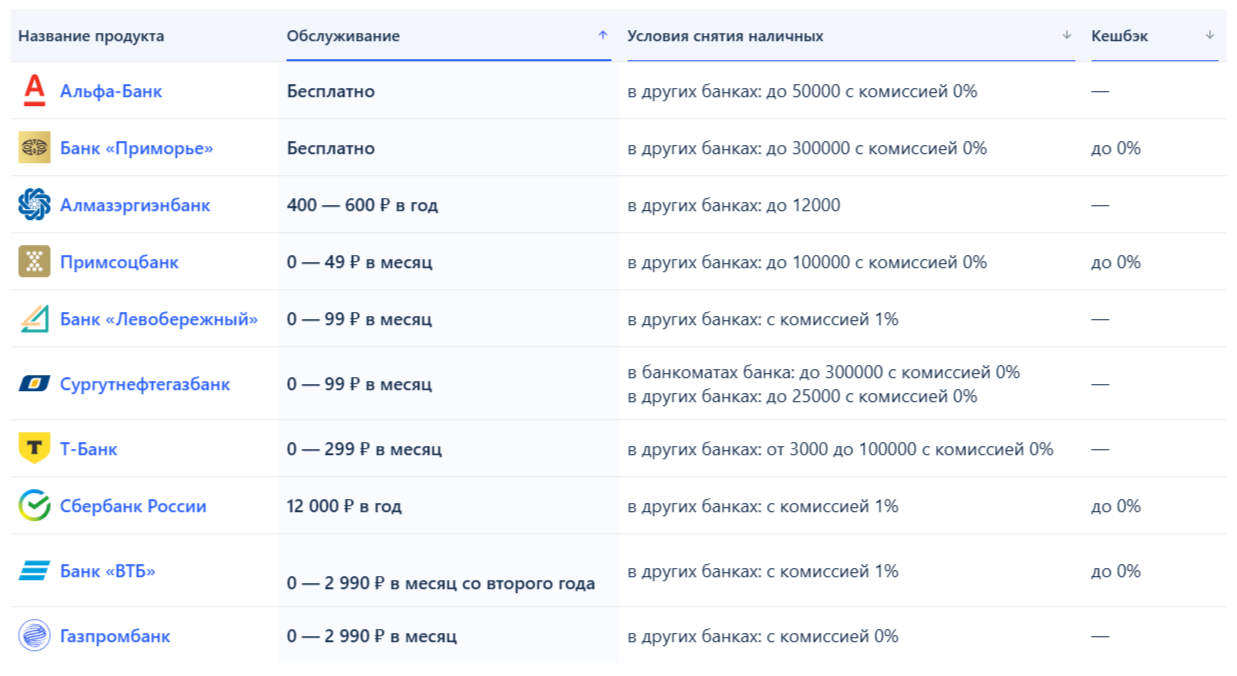Click the Газпромбанк round logo icon
This screenshot has width=1237, height=676.
coord(34,636)
